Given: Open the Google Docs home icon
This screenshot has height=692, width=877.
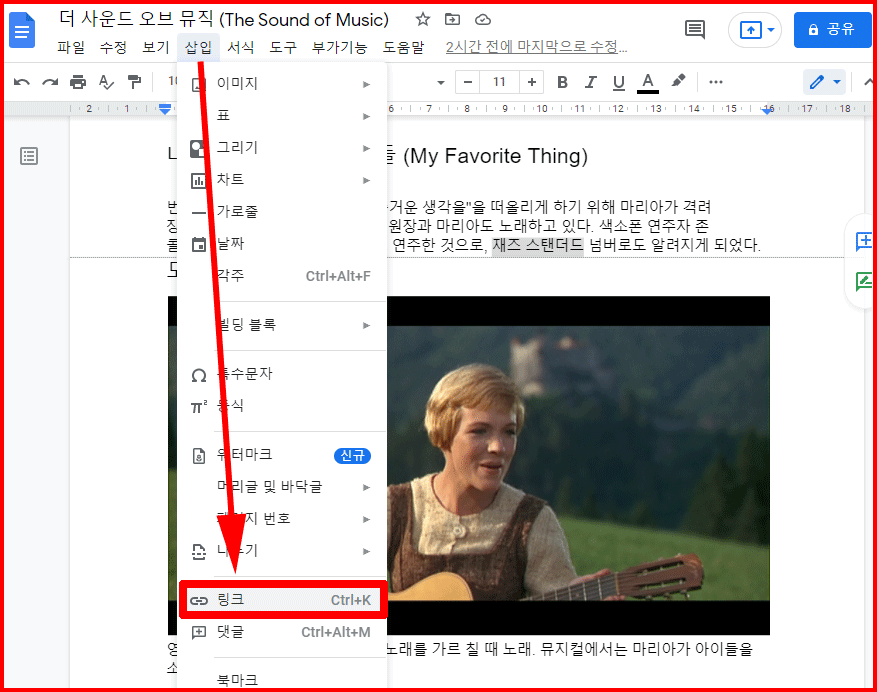Looking at the screenshot, I should (22, 30).
